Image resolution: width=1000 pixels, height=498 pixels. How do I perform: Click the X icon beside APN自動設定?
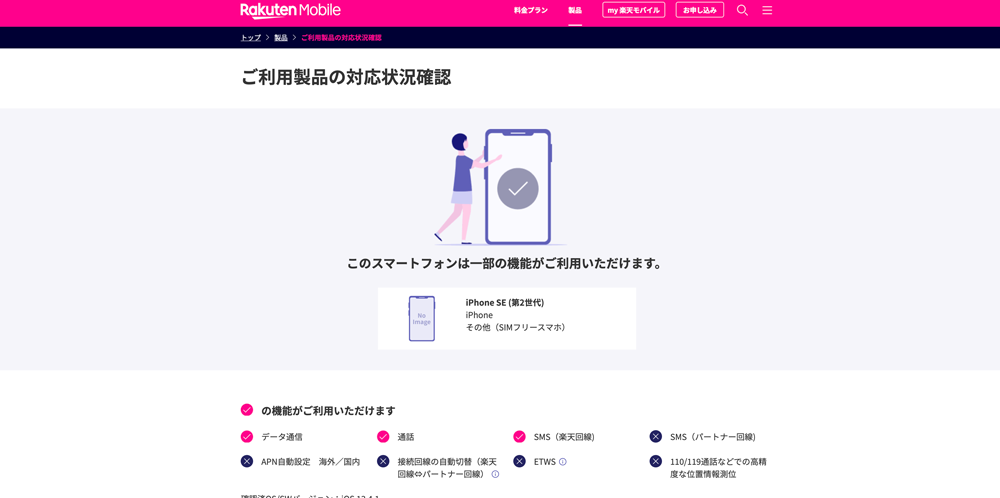point(247,461)
